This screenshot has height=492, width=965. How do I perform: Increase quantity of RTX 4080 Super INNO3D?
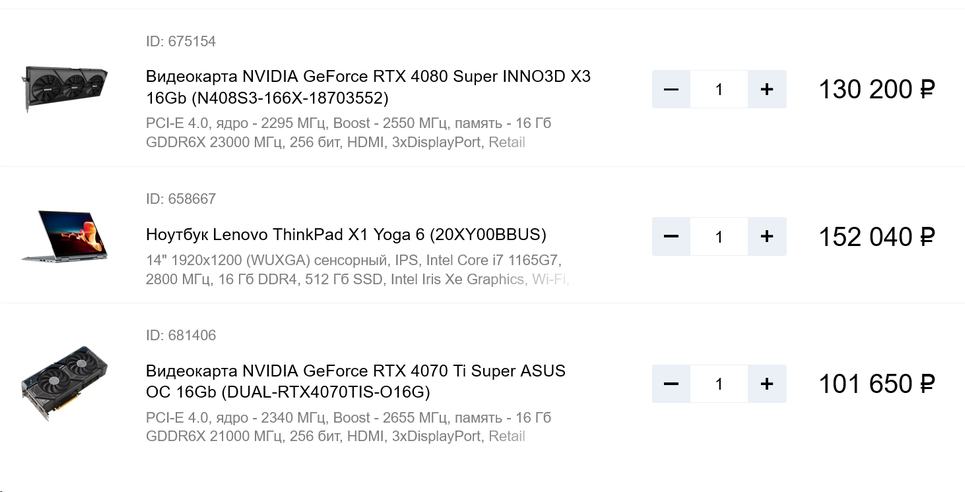pos(767,90)
